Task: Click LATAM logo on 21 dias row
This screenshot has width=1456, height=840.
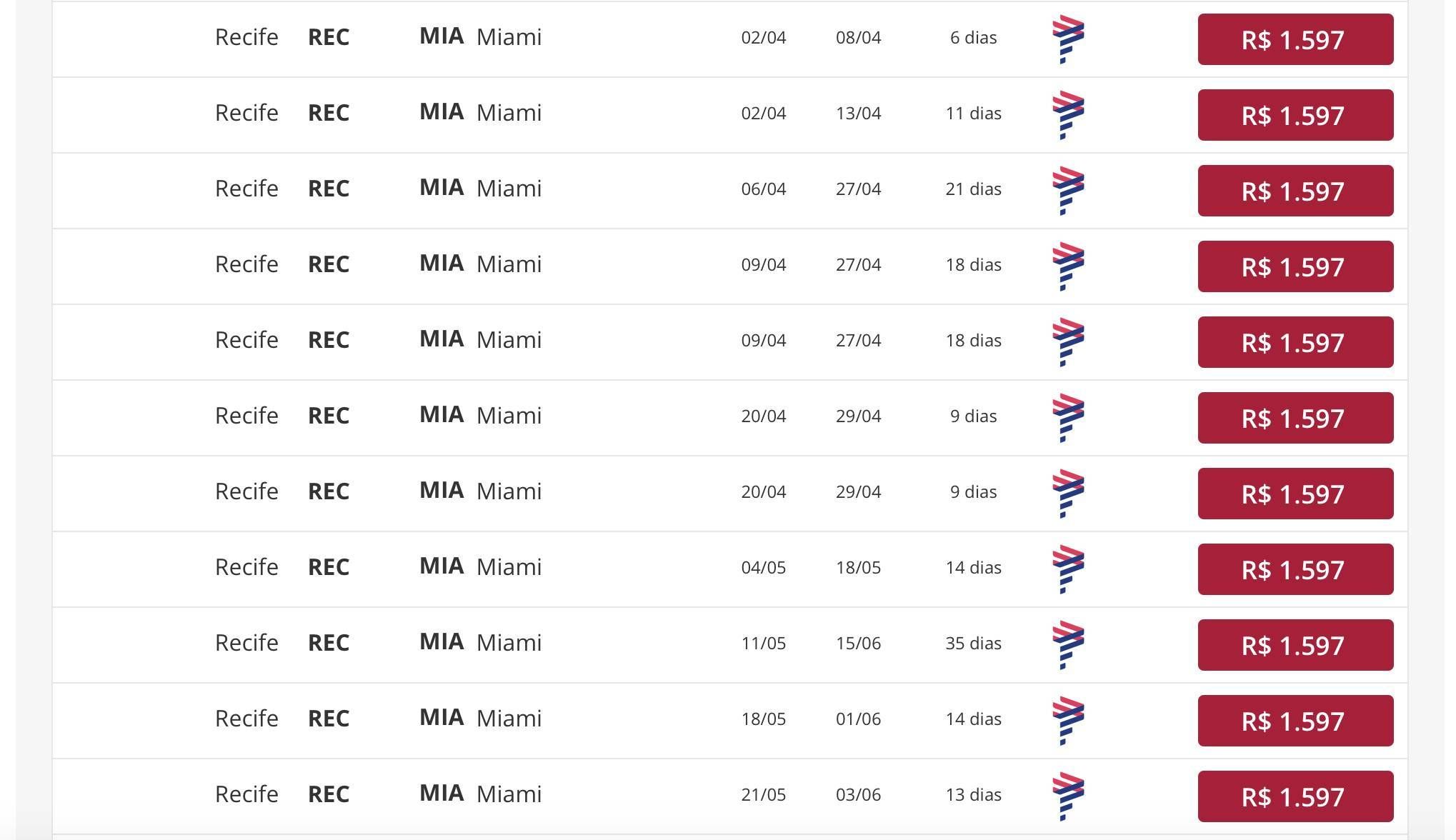Action: tap(1068, 191)
